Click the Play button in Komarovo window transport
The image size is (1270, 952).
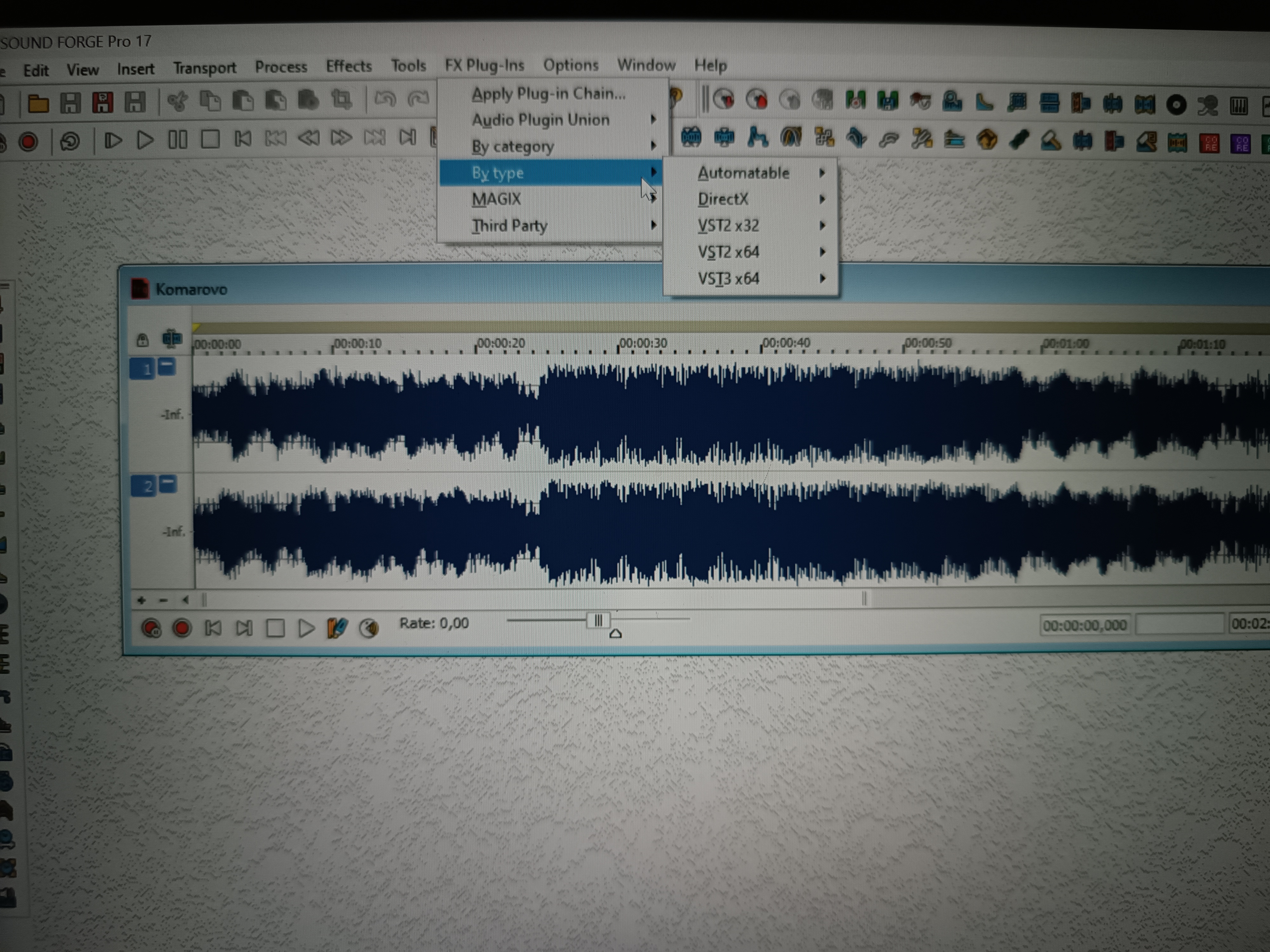306,628
